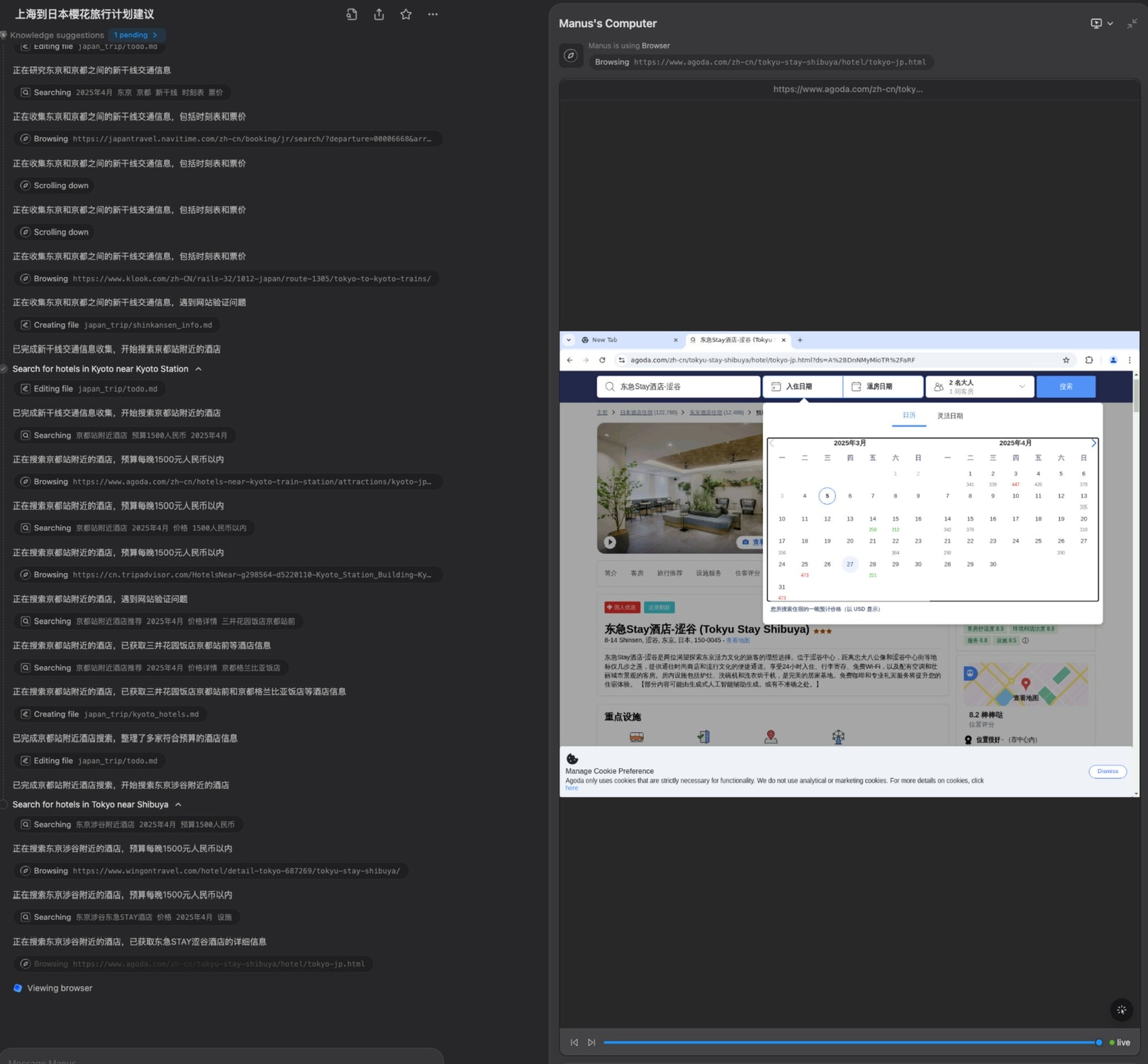Viewport: 1148px width, 1064px height.
Task: Open the screen view mode dropdown
Action: pos(1101,23)
